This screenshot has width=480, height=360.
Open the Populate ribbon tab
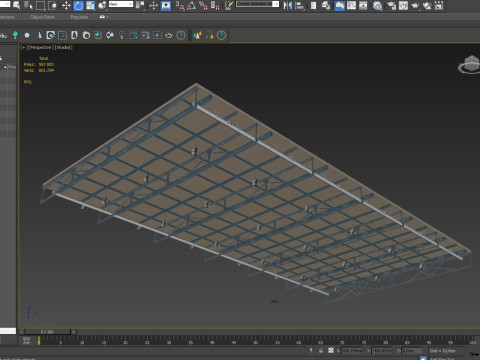(x=79, y=17)
